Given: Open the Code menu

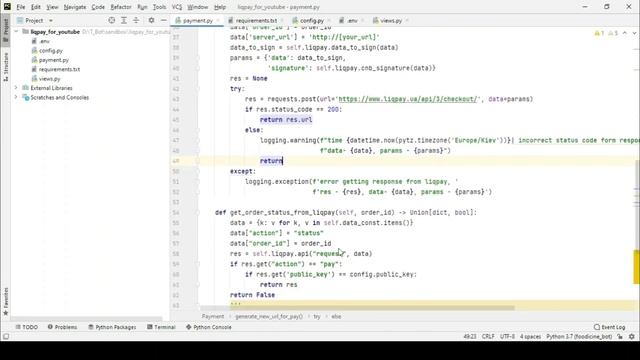Looking at the screenshot, I should pos(98,7).
